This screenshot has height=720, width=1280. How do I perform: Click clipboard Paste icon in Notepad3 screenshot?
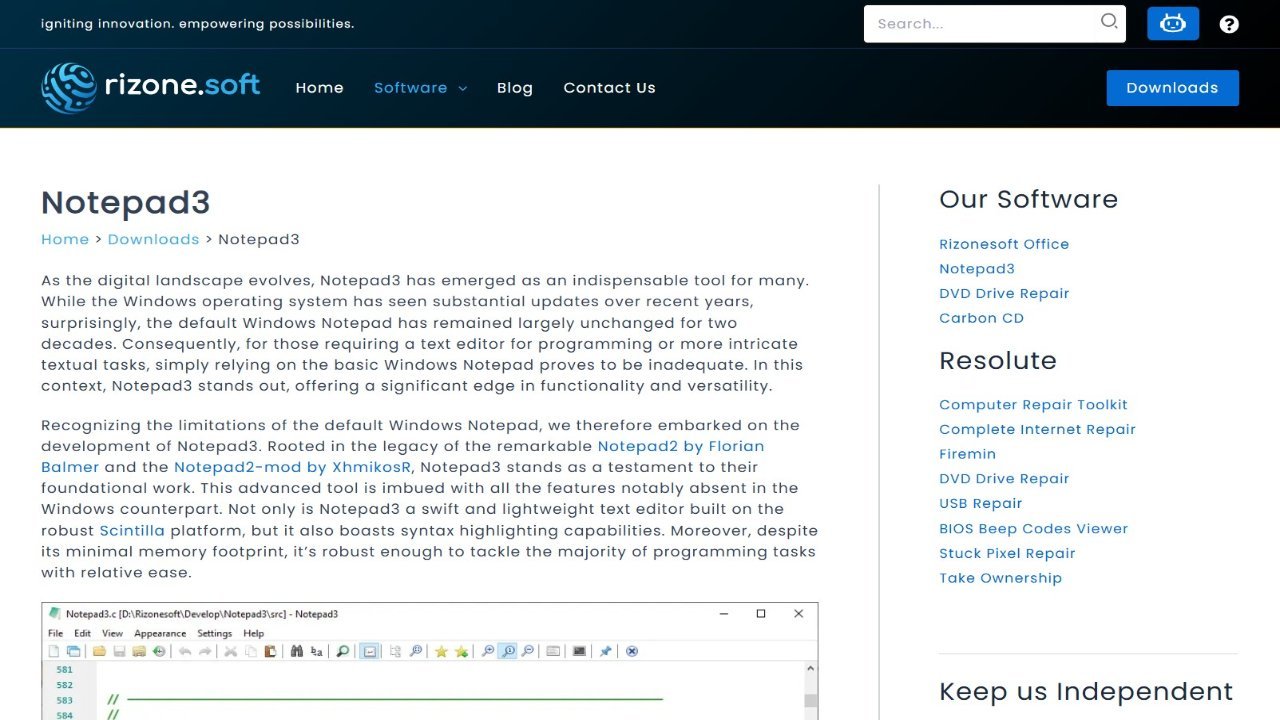tap(270, 651)
